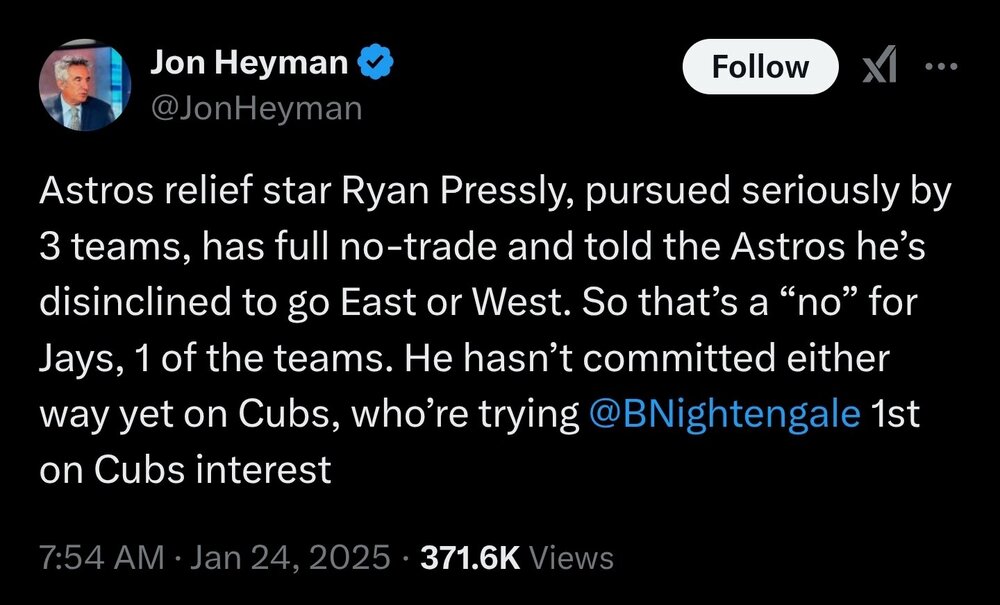Visit the @JonHeyman handle
Image resolution: width=1000 pixels, height=605 pixels.
[x=255, y=107]
